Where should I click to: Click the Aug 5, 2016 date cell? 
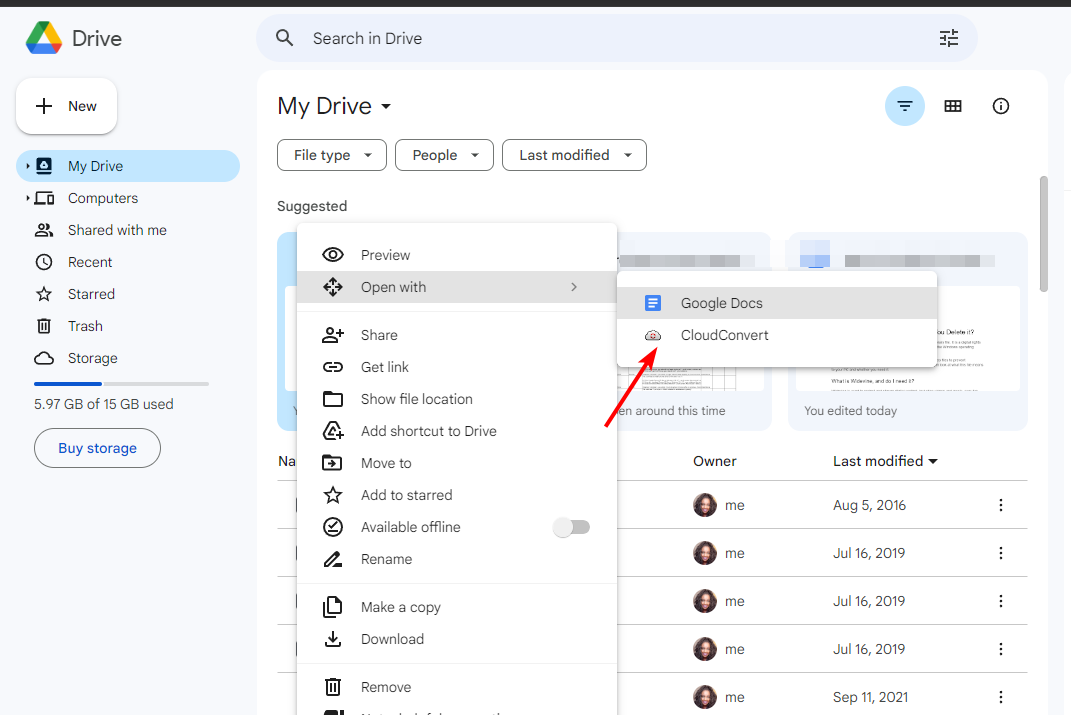[x=869, y=505]
